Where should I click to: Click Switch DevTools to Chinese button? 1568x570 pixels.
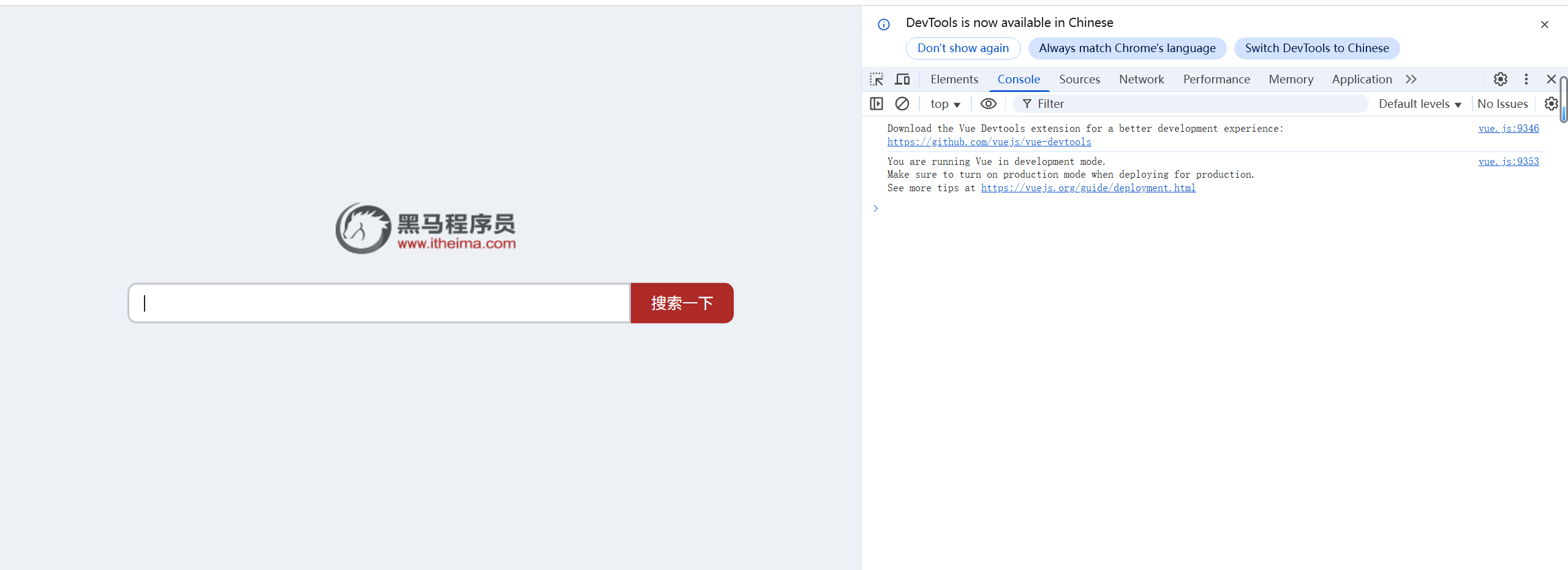1317,48
